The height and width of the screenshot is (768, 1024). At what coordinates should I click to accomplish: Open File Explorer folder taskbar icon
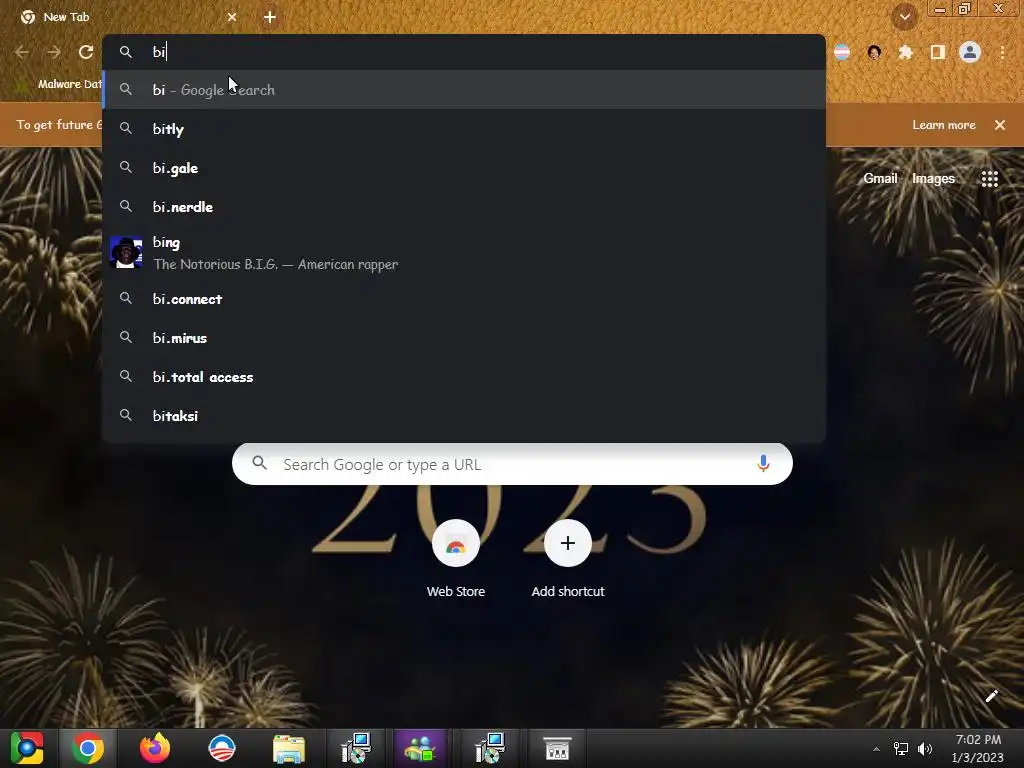(289, 749)
